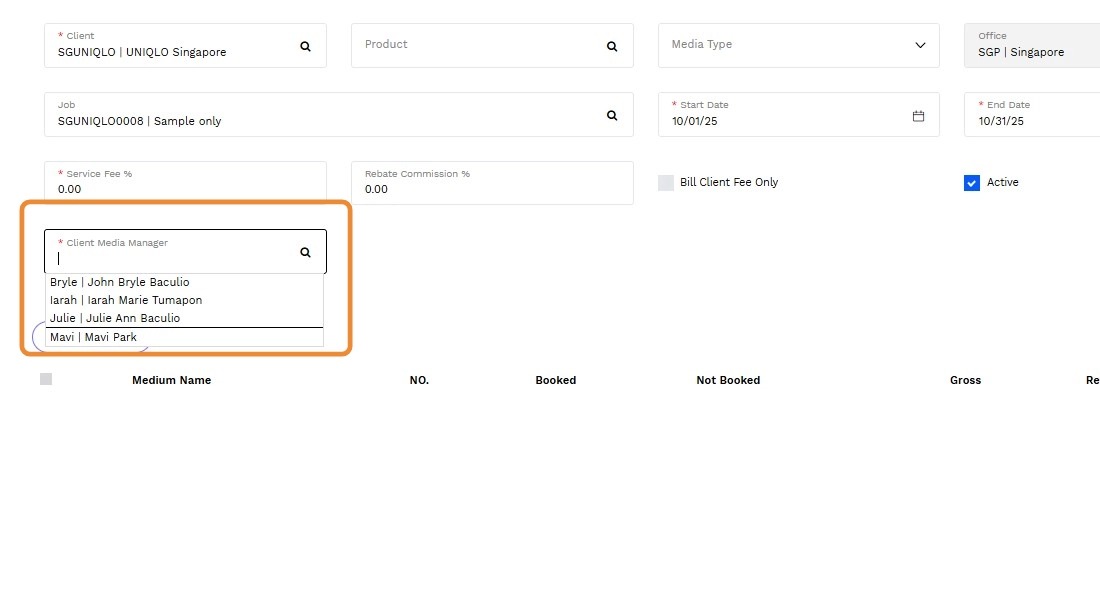Image resolution: width=1100 pixels, height=615 pixels.
Task: Pick Julie | Julie Ann Baculio option
Action: (115, 318)
